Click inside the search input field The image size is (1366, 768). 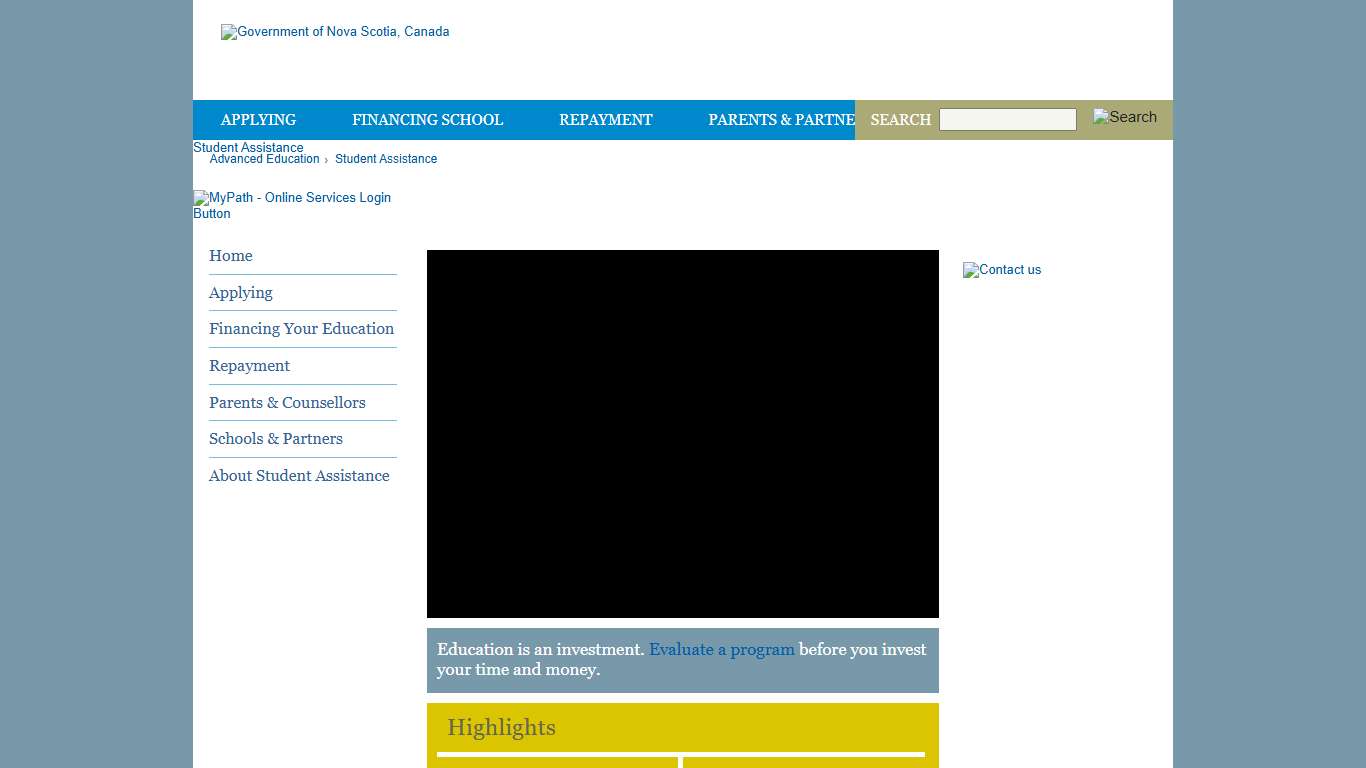(1007, 119)
